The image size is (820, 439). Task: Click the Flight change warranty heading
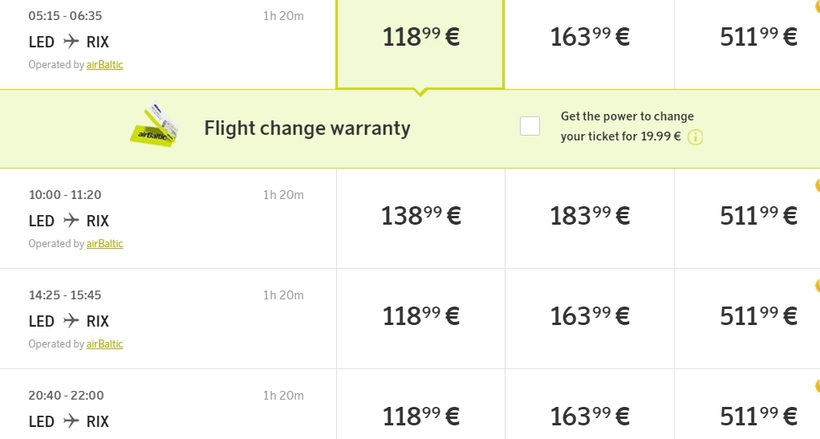point(307,128)
